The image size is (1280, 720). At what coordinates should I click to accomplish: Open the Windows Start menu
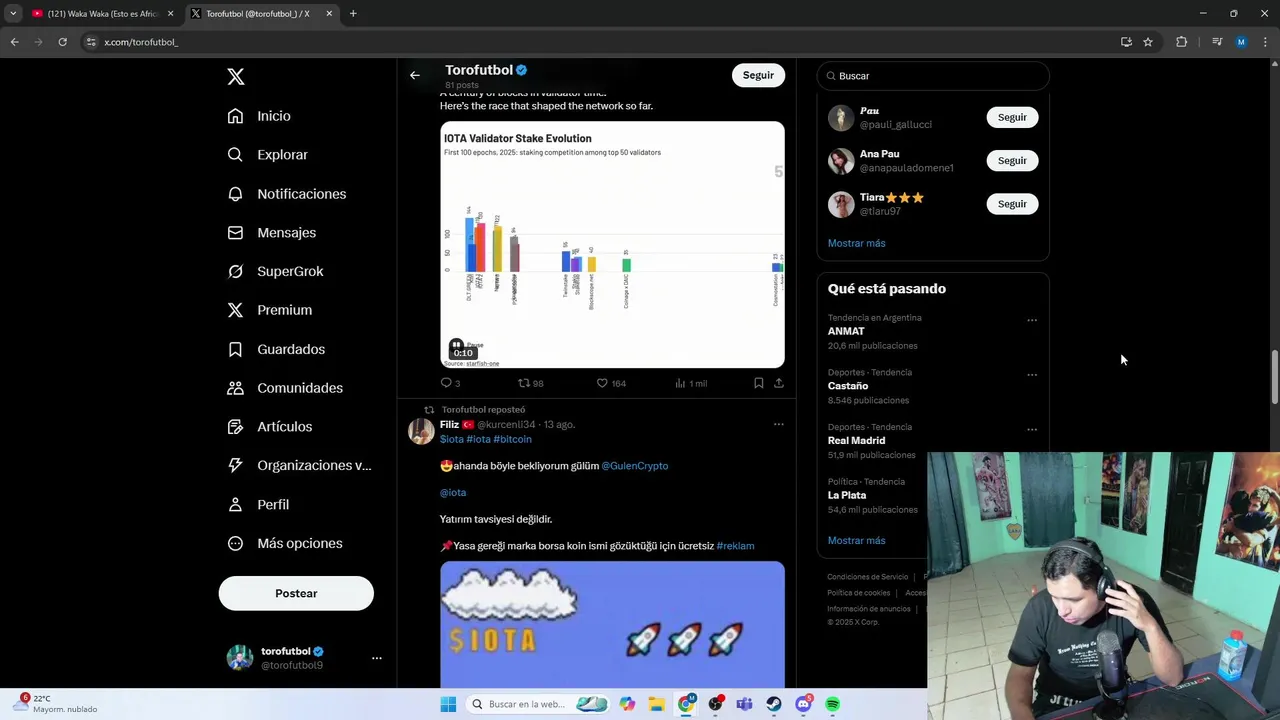coord(448,704)
